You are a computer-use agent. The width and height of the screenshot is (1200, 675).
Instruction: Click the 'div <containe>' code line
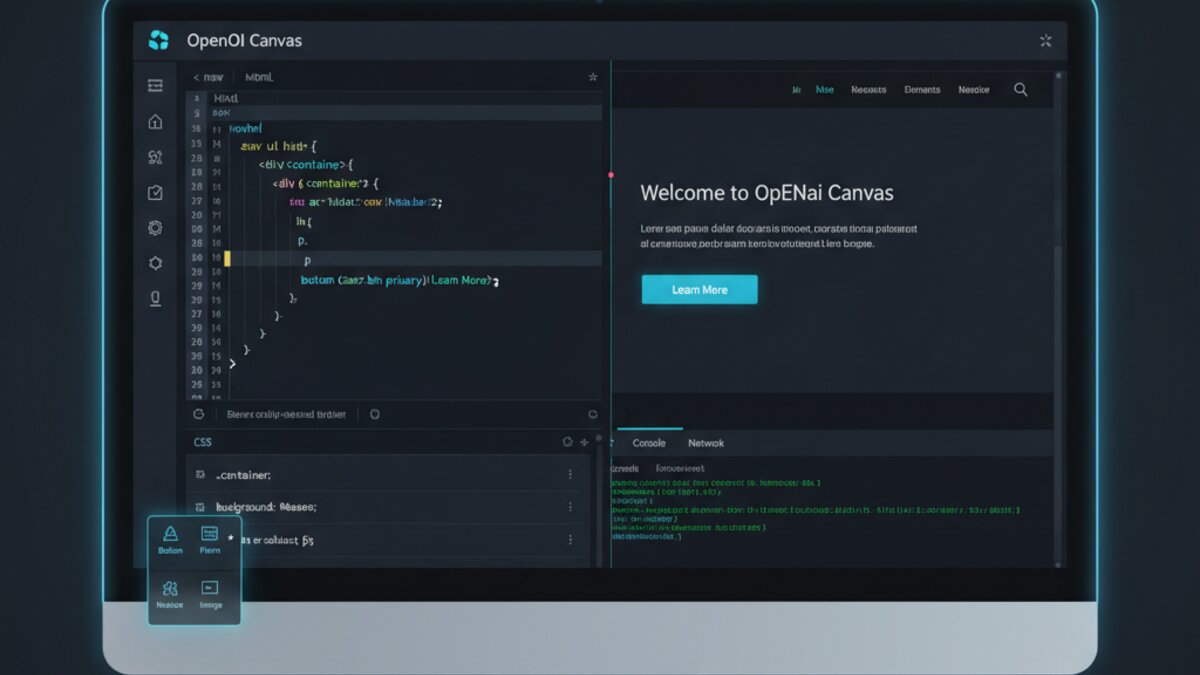tap(306, 164)
